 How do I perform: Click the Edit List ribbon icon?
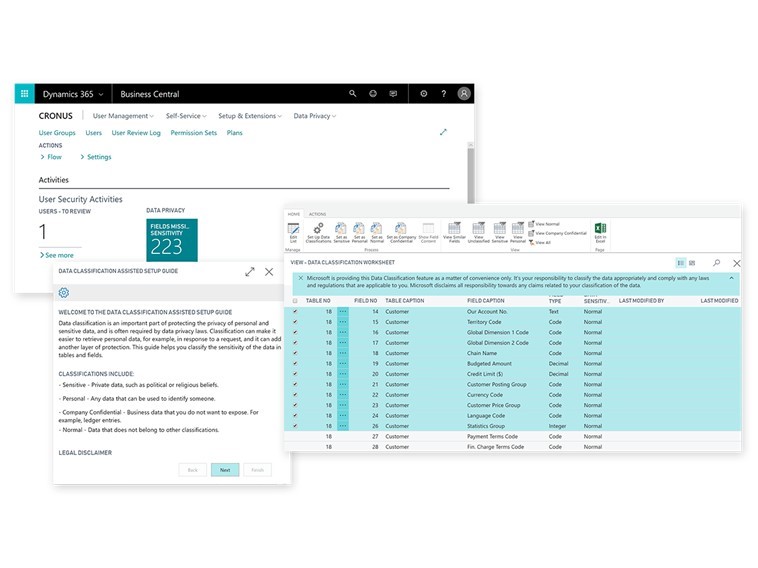tap(294, 232)
